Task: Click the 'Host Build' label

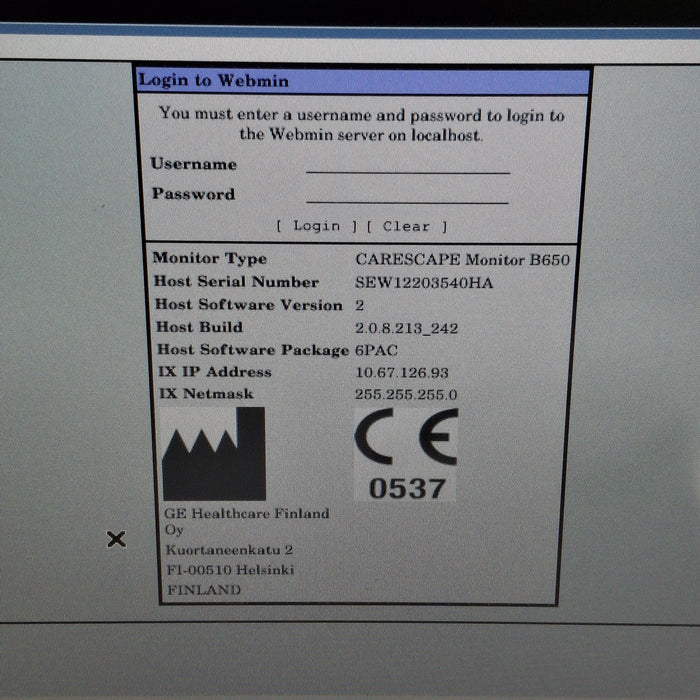Action: click(x=200, y=327)
